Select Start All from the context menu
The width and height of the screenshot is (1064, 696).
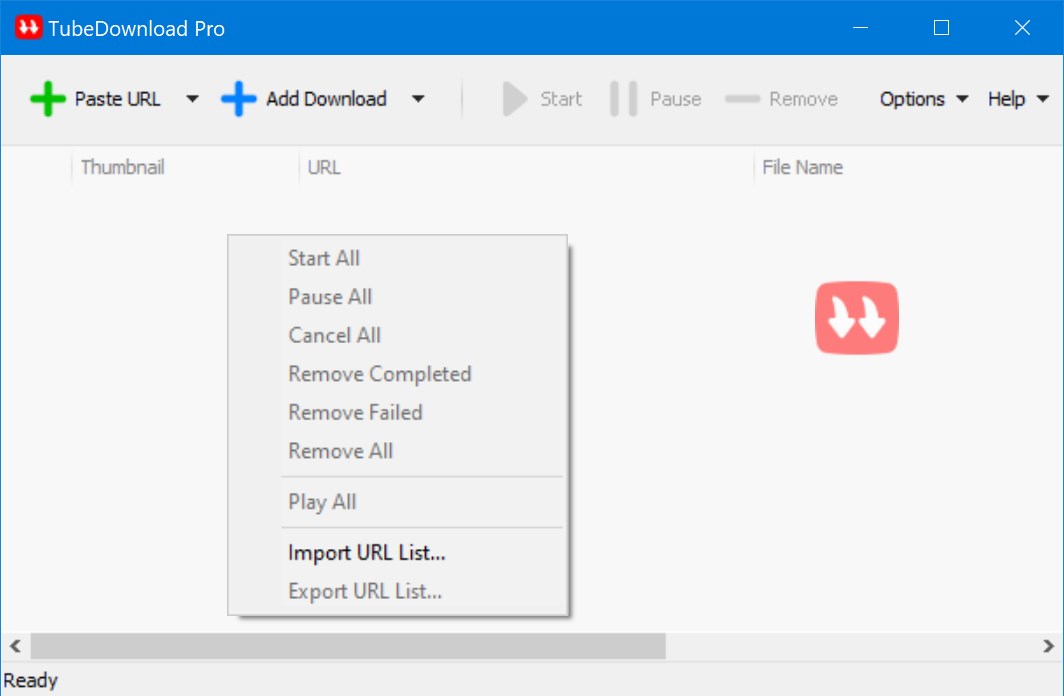coord(323,258)
